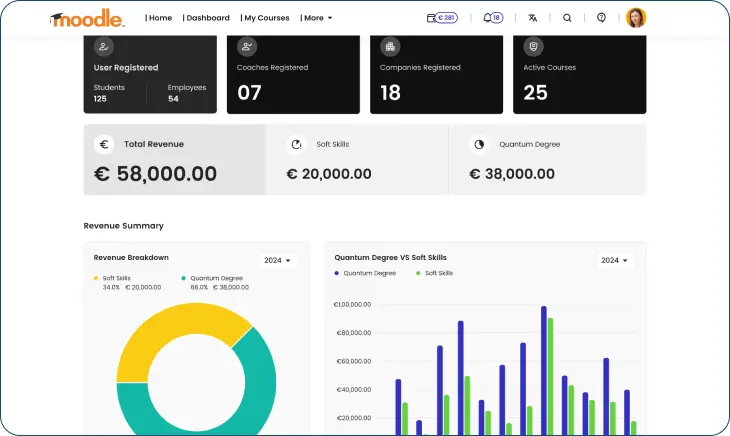Click the Quantum Degree pie chart icon
Image resolution: width=730 pixels, height=436 pixels.
[x=479, y=144]
